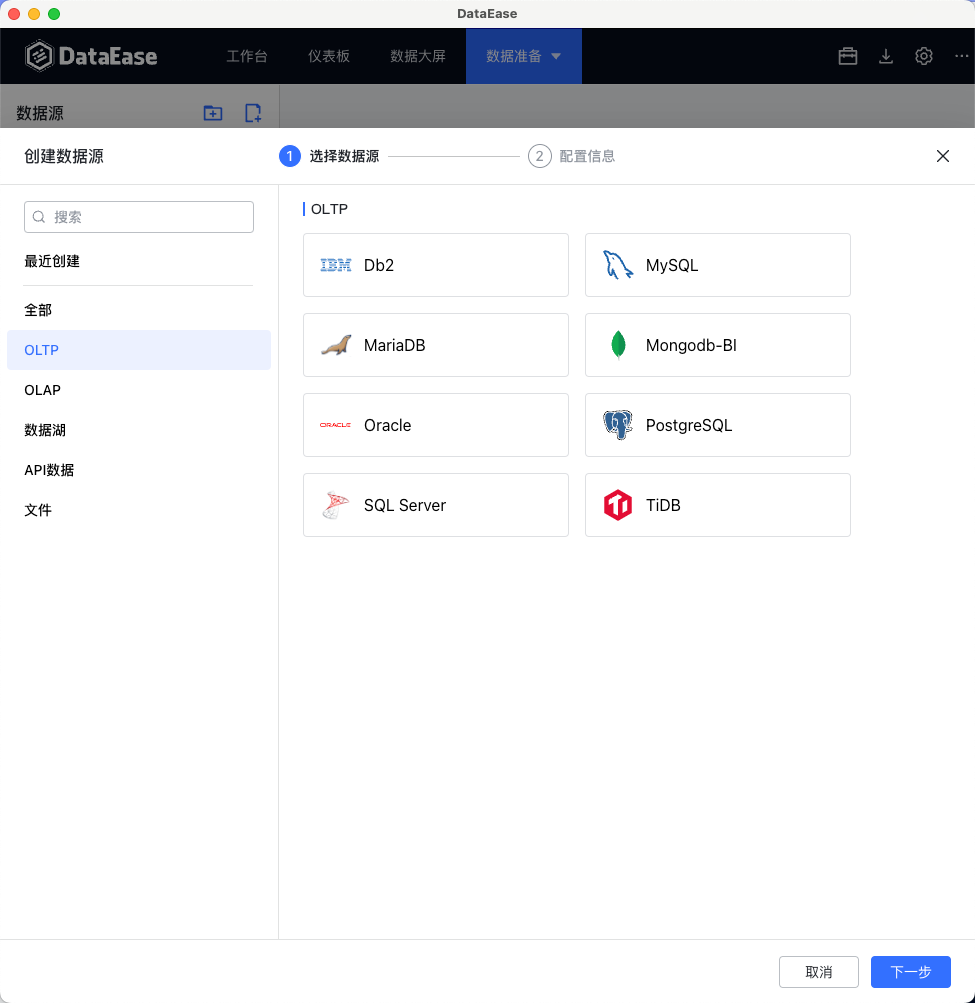Select the OLTP category
Image resolution: width=975 pixels, height=1003 pixels.
[x=139, y=350]
